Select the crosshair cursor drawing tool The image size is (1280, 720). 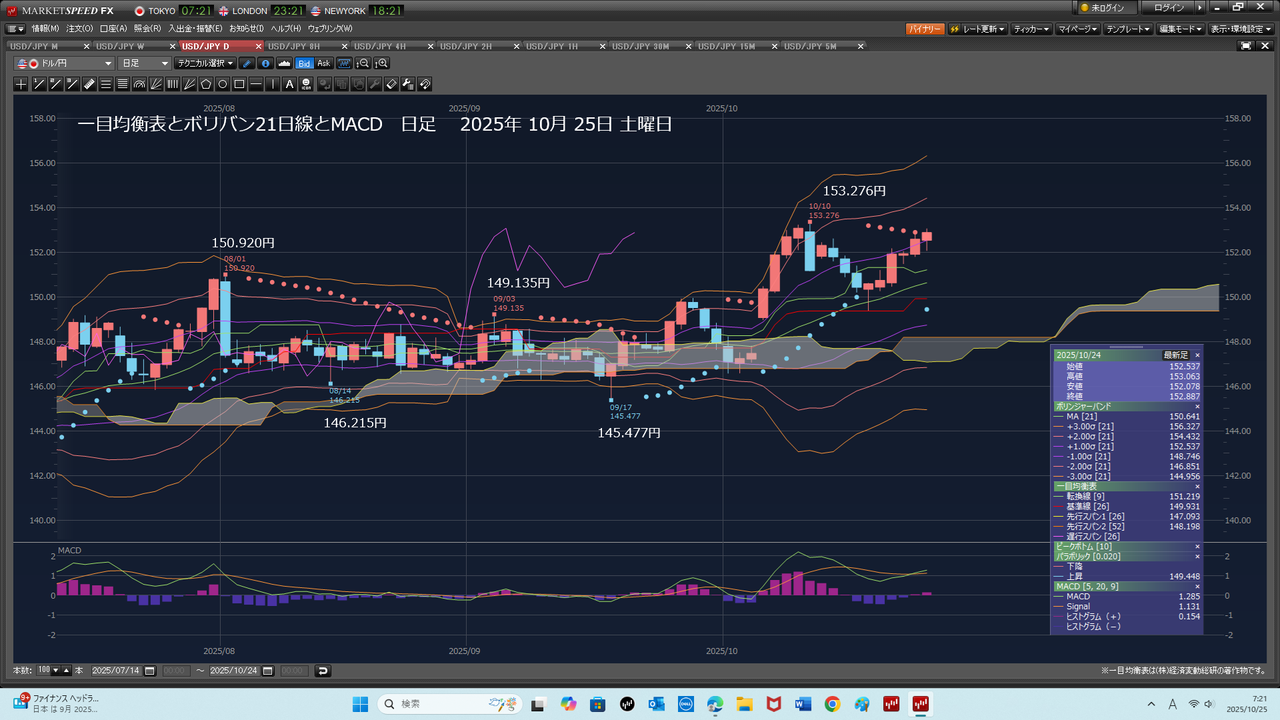click(x=21, y=84)
